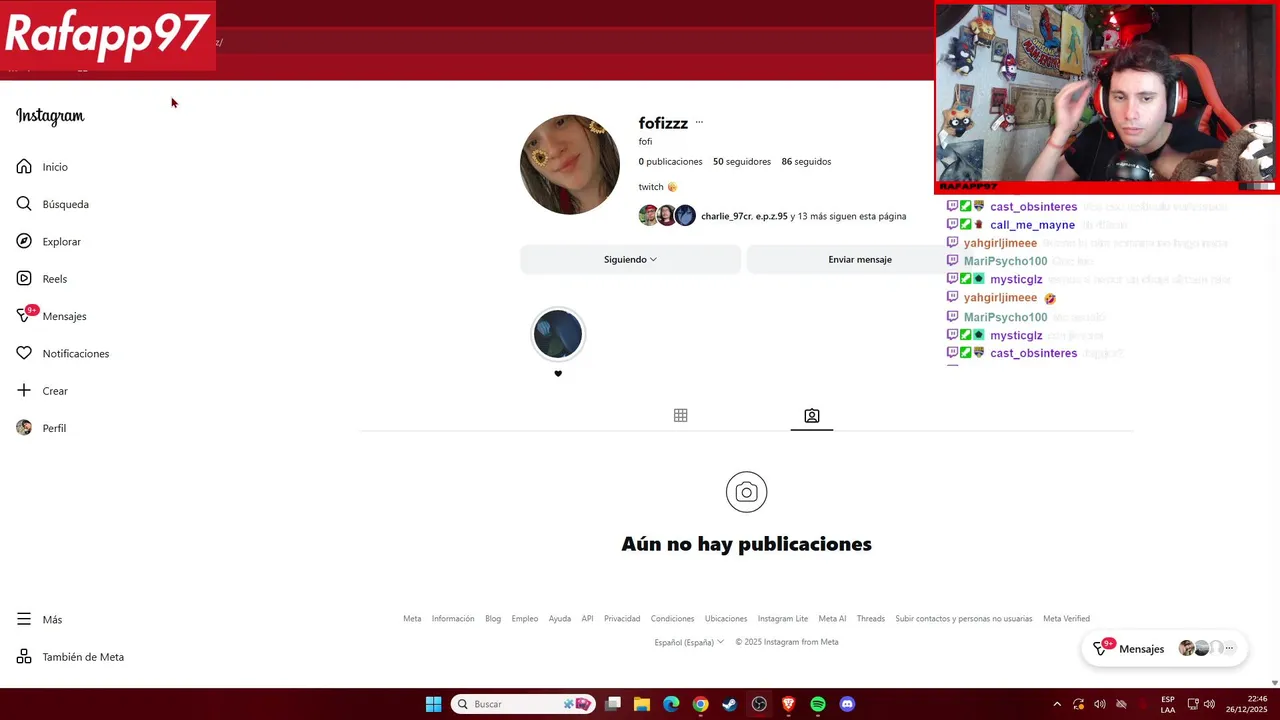Screen dimensions: 1280x720
Task: Open Task View in the taskbar
Action: coord(613,704)
